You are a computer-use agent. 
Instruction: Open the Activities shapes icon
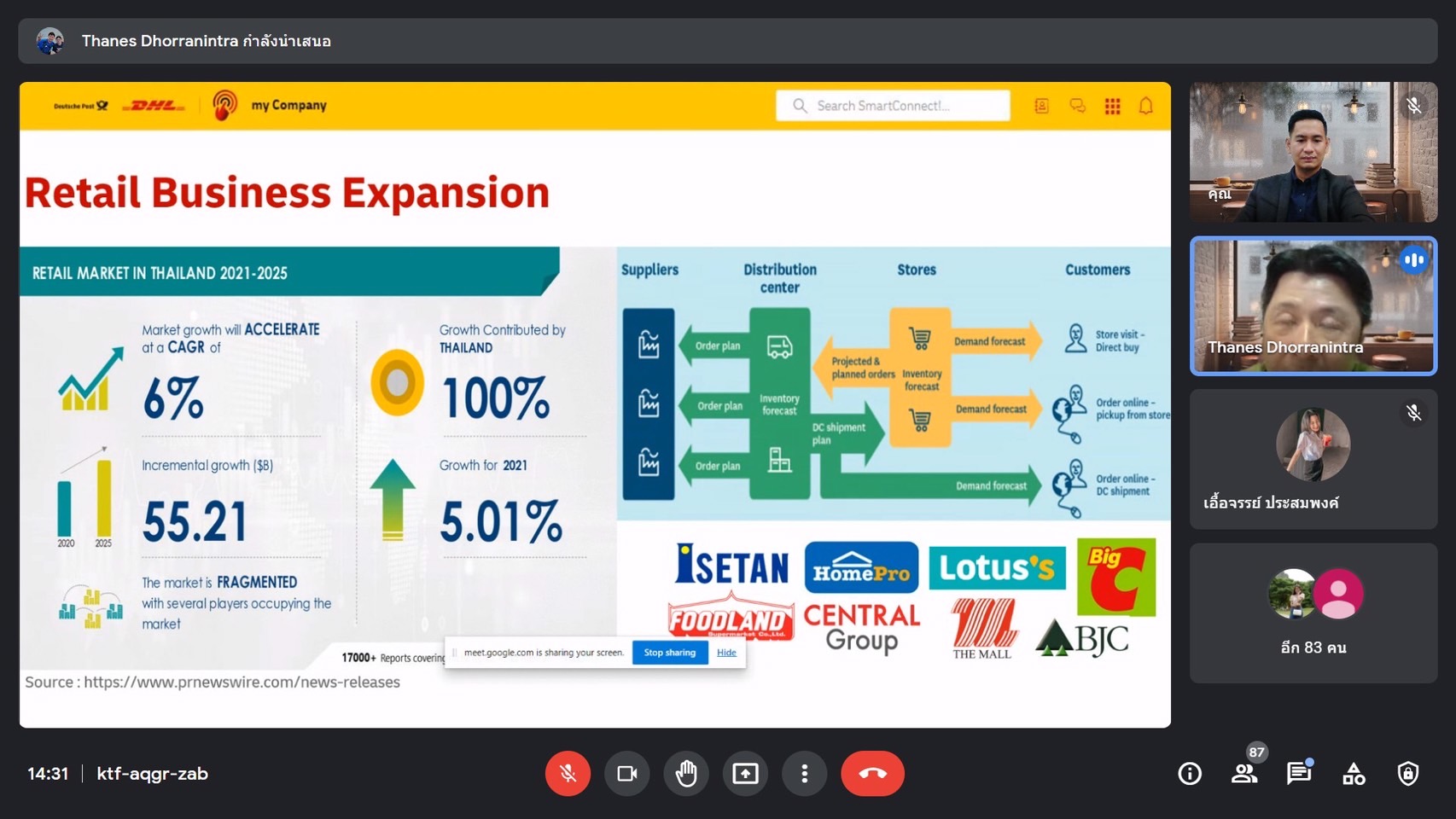pyautogui.click(x=1354, y=774)
